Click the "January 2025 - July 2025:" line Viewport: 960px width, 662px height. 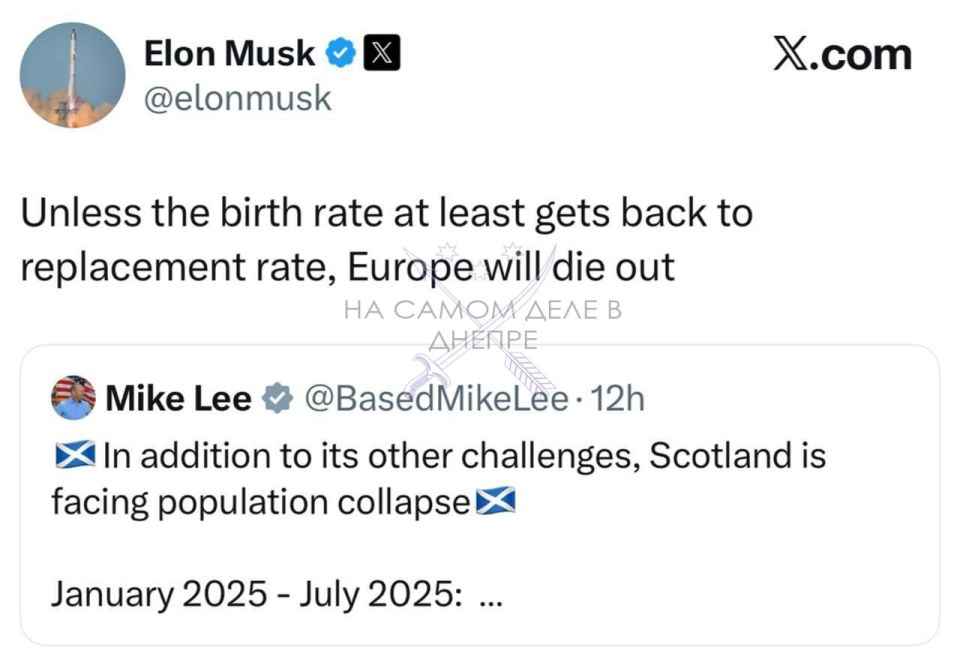point(256,594)
